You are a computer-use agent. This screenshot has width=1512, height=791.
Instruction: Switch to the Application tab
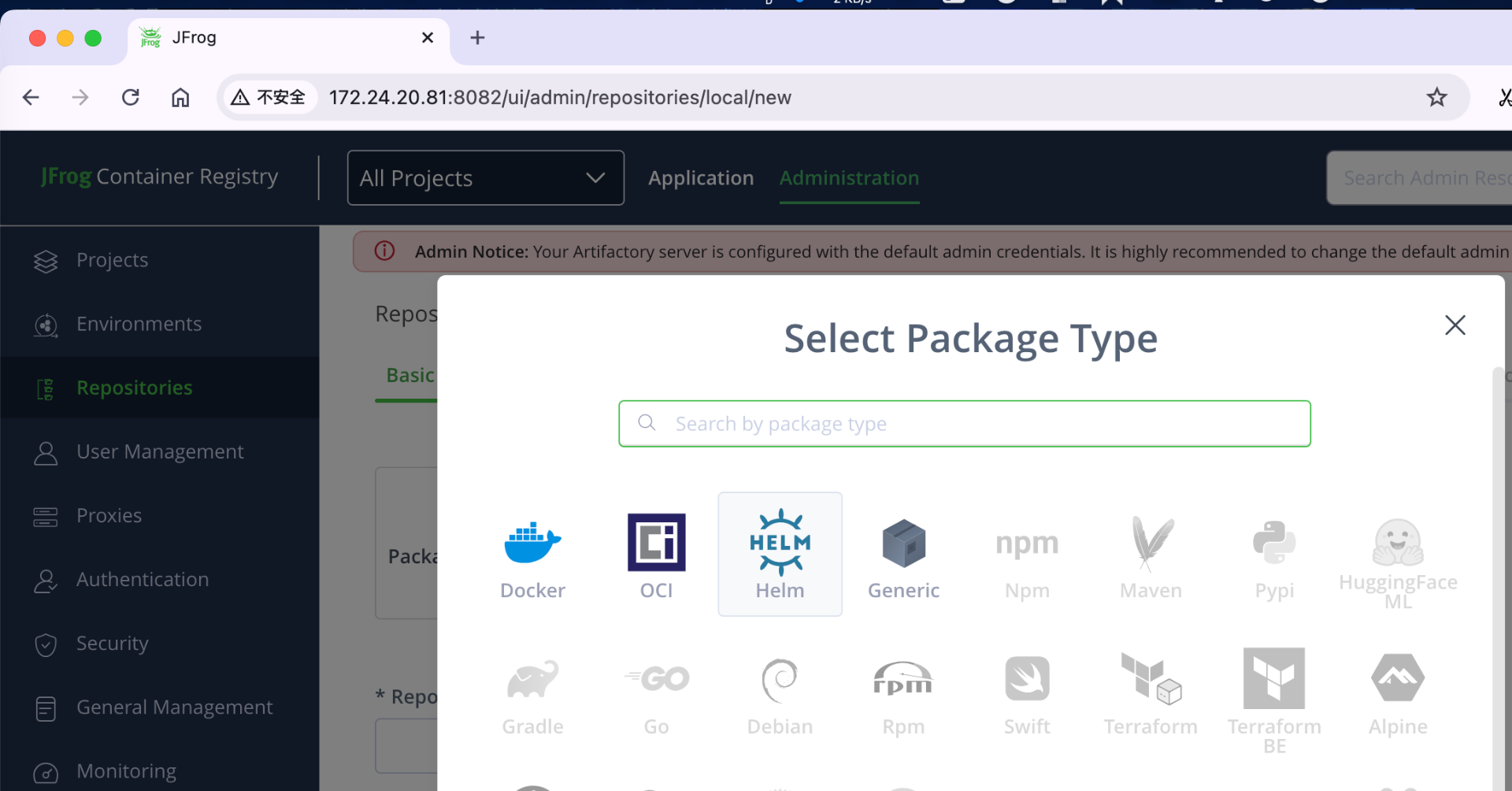tap(701, 178)
